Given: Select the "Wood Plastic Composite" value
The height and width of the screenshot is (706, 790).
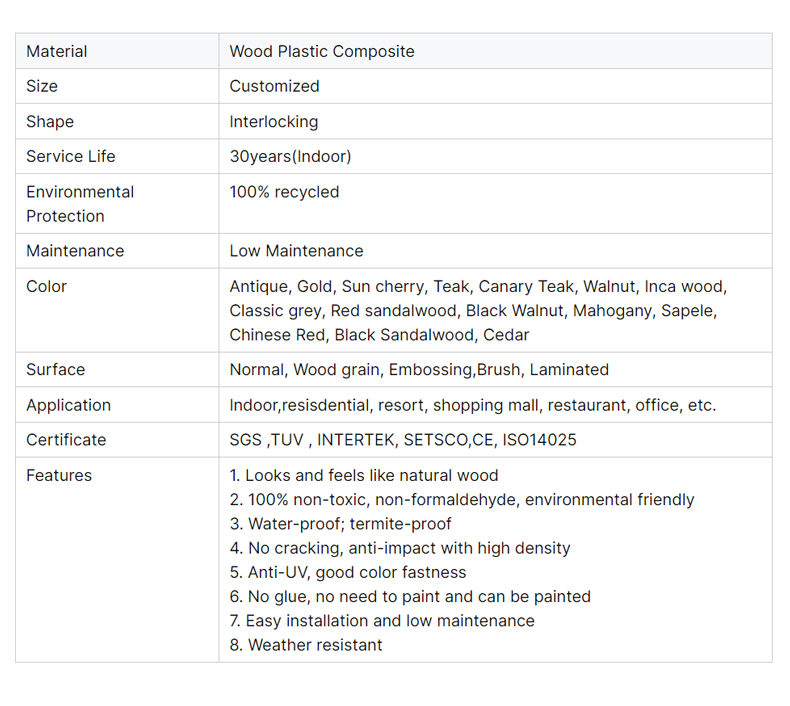Looking at the screenshot, I should click(x=321, y=51).
